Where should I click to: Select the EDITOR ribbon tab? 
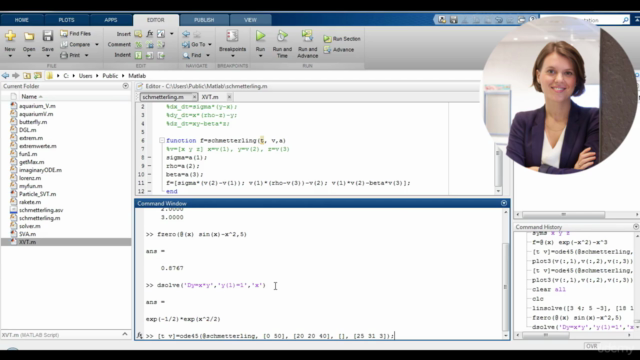pos(156,20)
